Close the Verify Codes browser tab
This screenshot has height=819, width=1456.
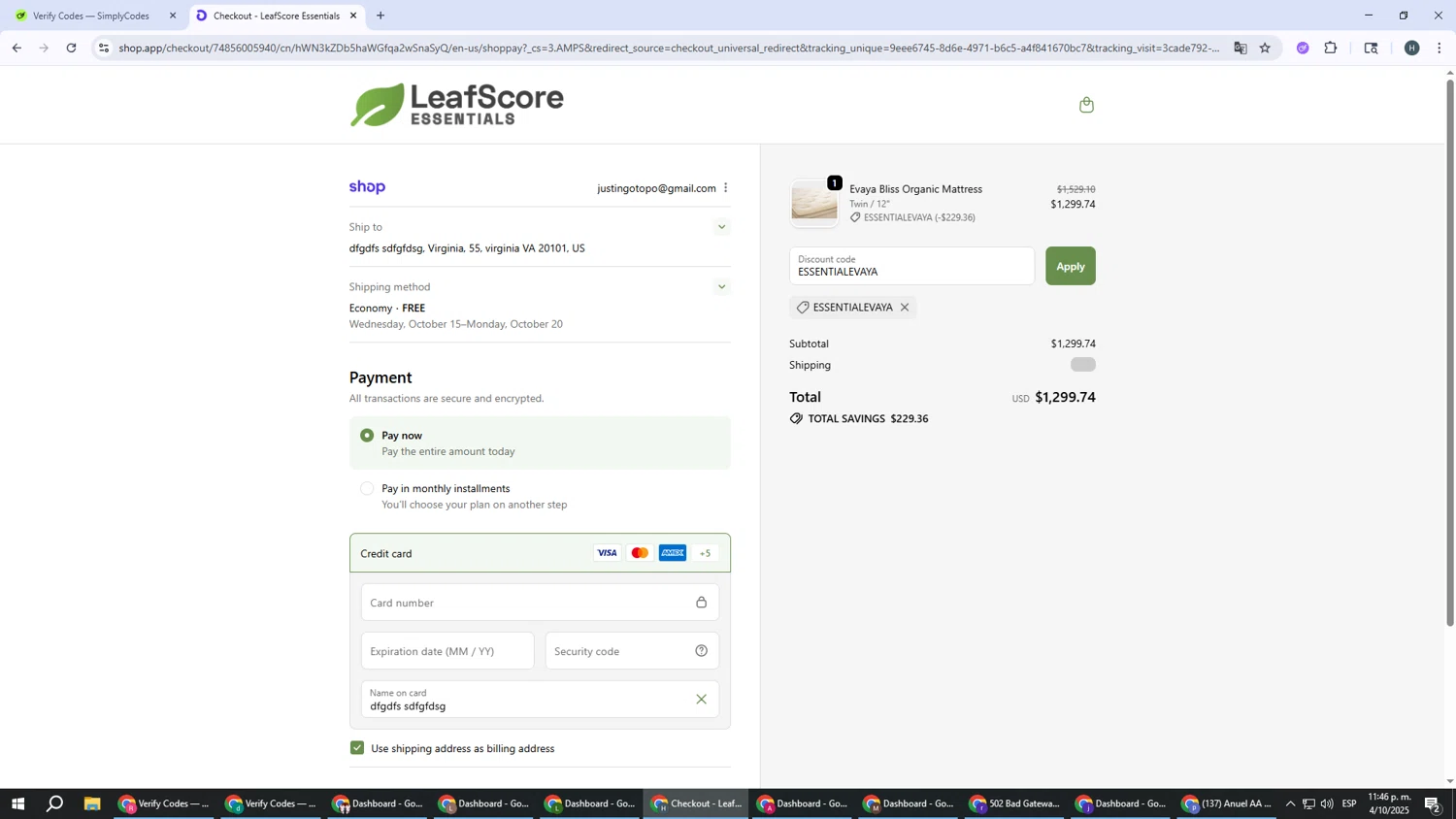click(173, 16)
